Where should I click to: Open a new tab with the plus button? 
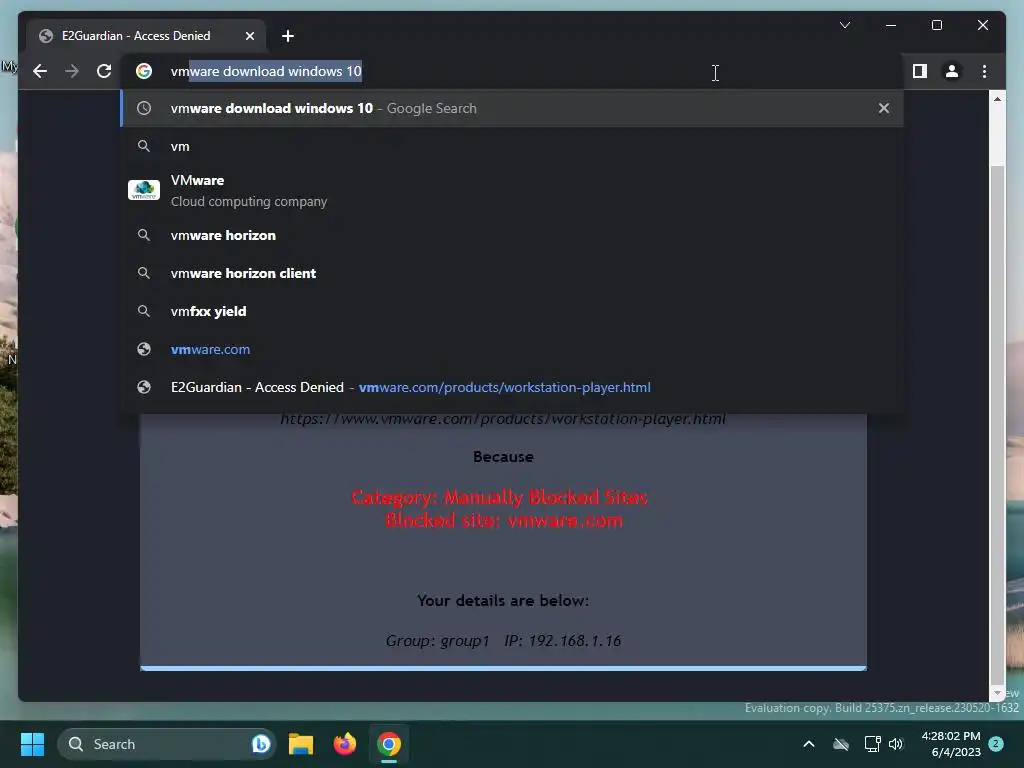tap(288, 36)
